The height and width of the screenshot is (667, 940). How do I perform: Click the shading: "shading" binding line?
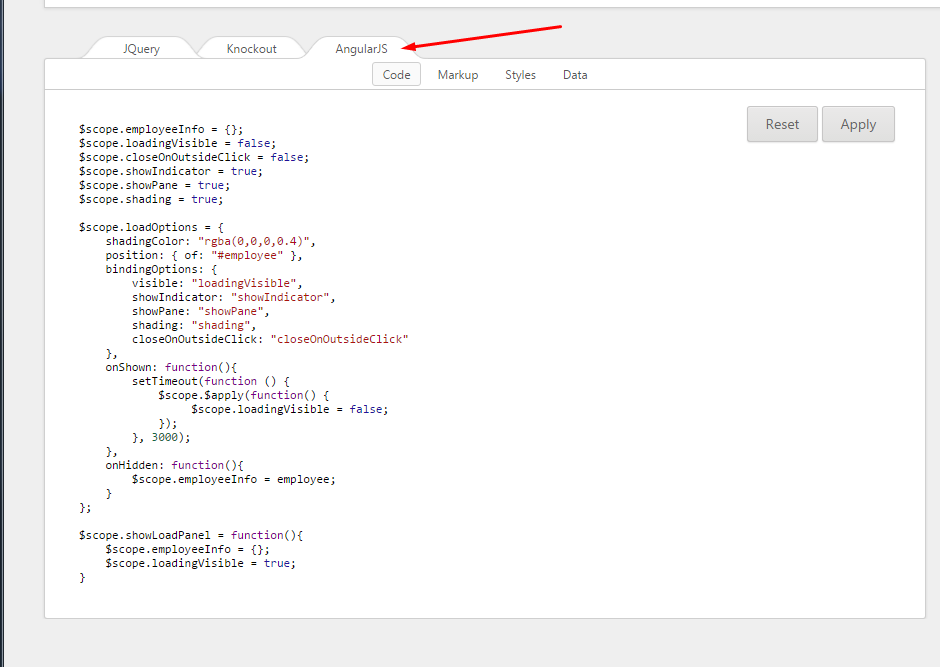194,325
